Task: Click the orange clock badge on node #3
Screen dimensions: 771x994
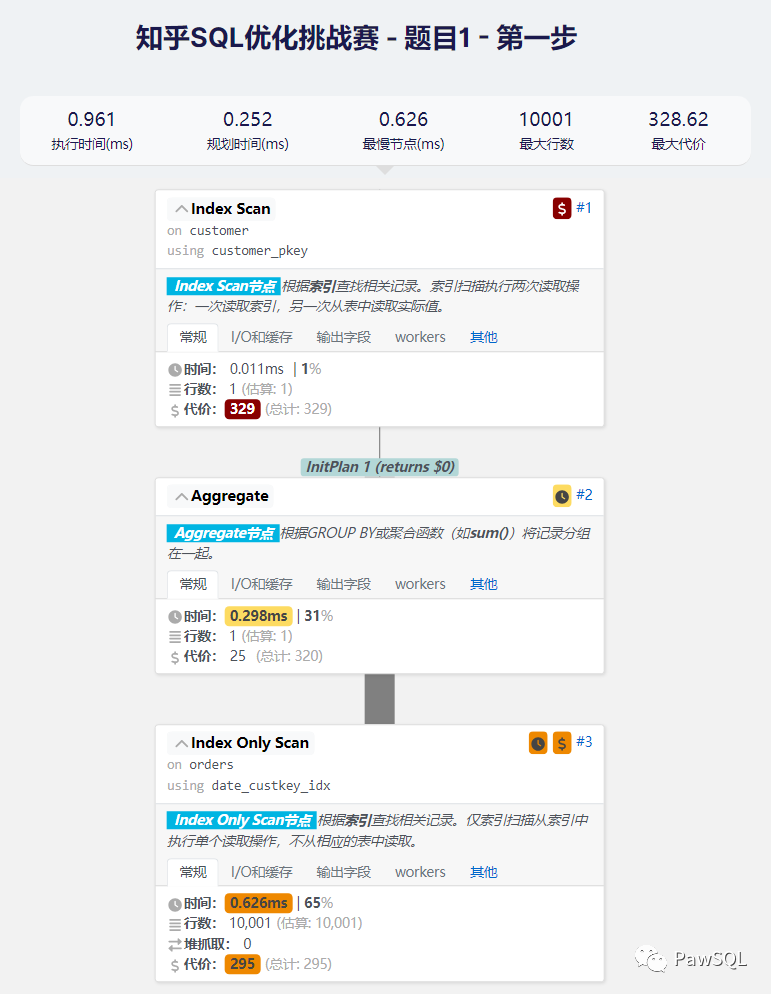Action: click(538, 742)
